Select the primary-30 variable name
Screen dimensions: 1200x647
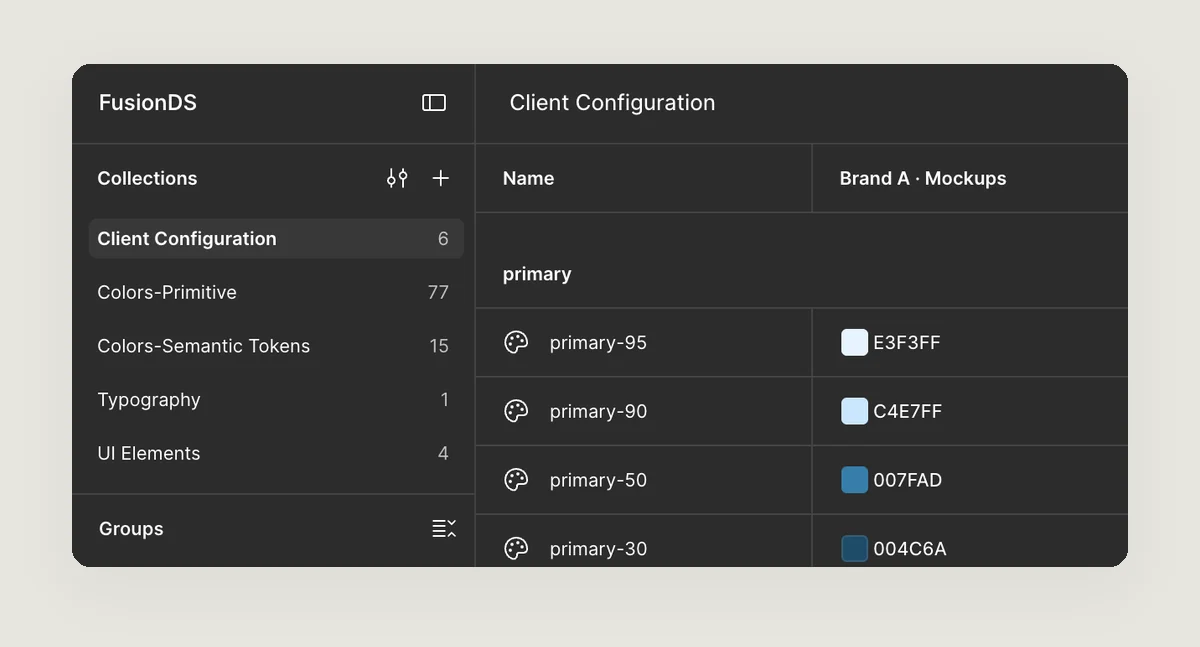[598, 549]
